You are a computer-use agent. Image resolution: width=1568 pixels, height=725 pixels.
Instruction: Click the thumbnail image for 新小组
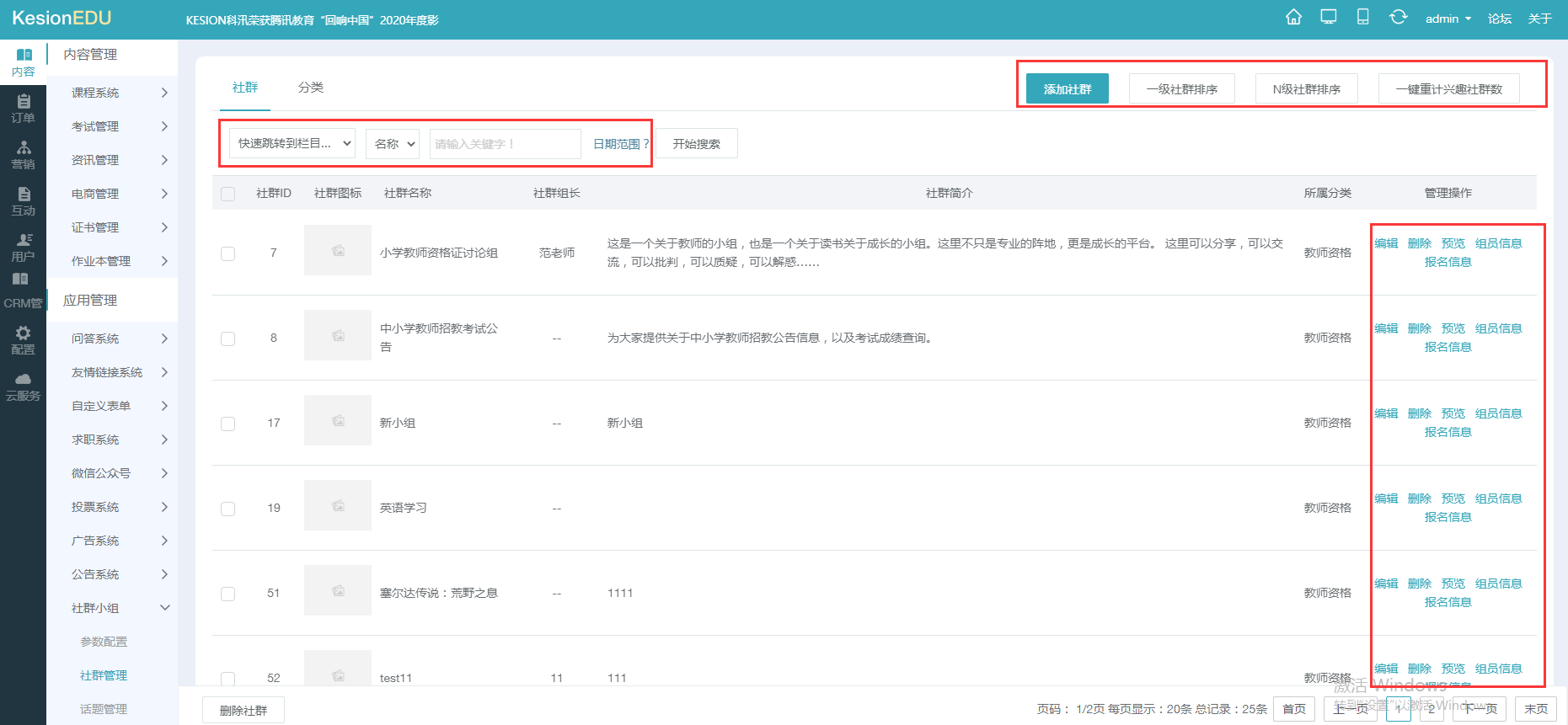338,421
